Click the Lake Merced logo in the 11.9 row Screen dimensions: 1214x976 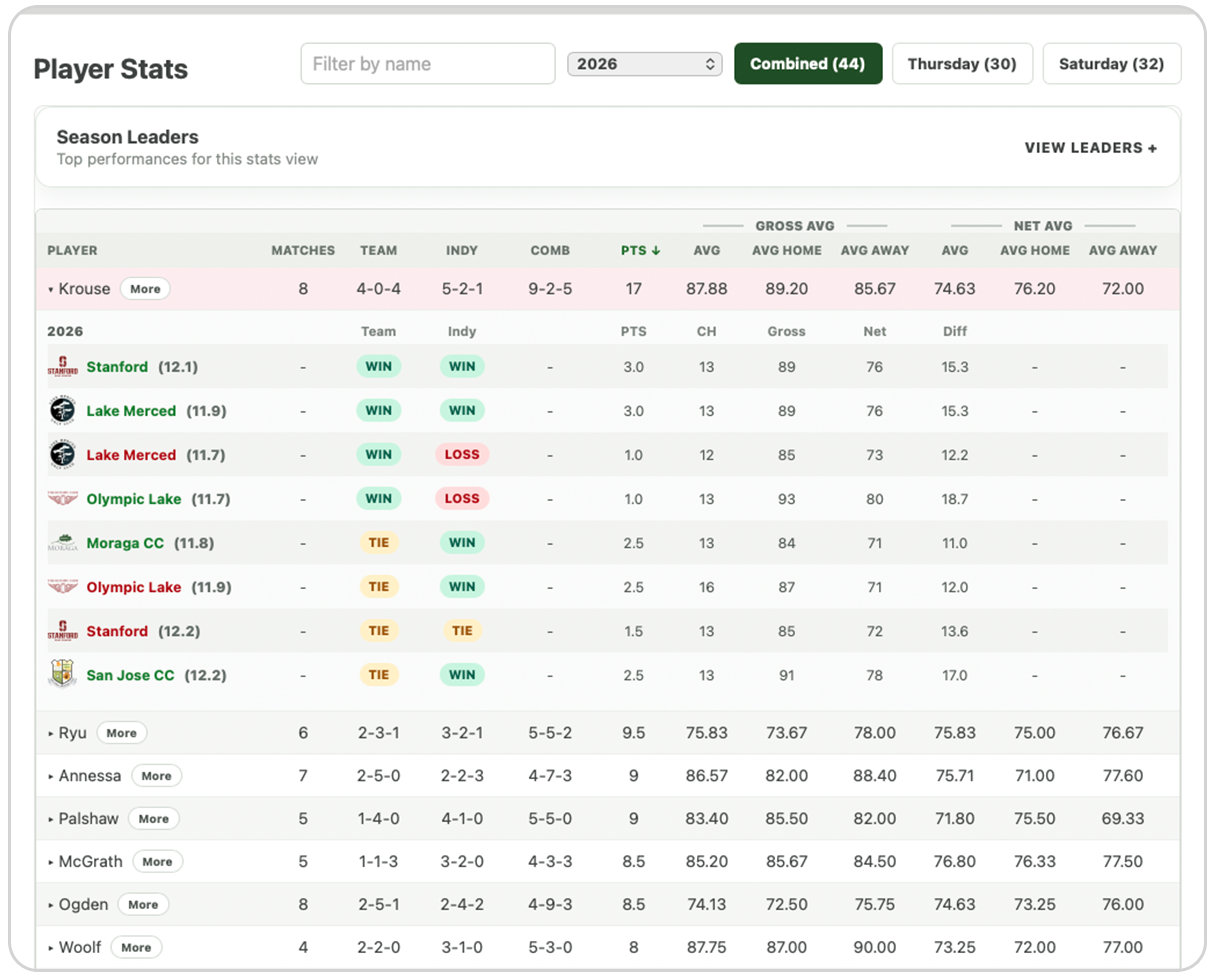click(63, 411)
